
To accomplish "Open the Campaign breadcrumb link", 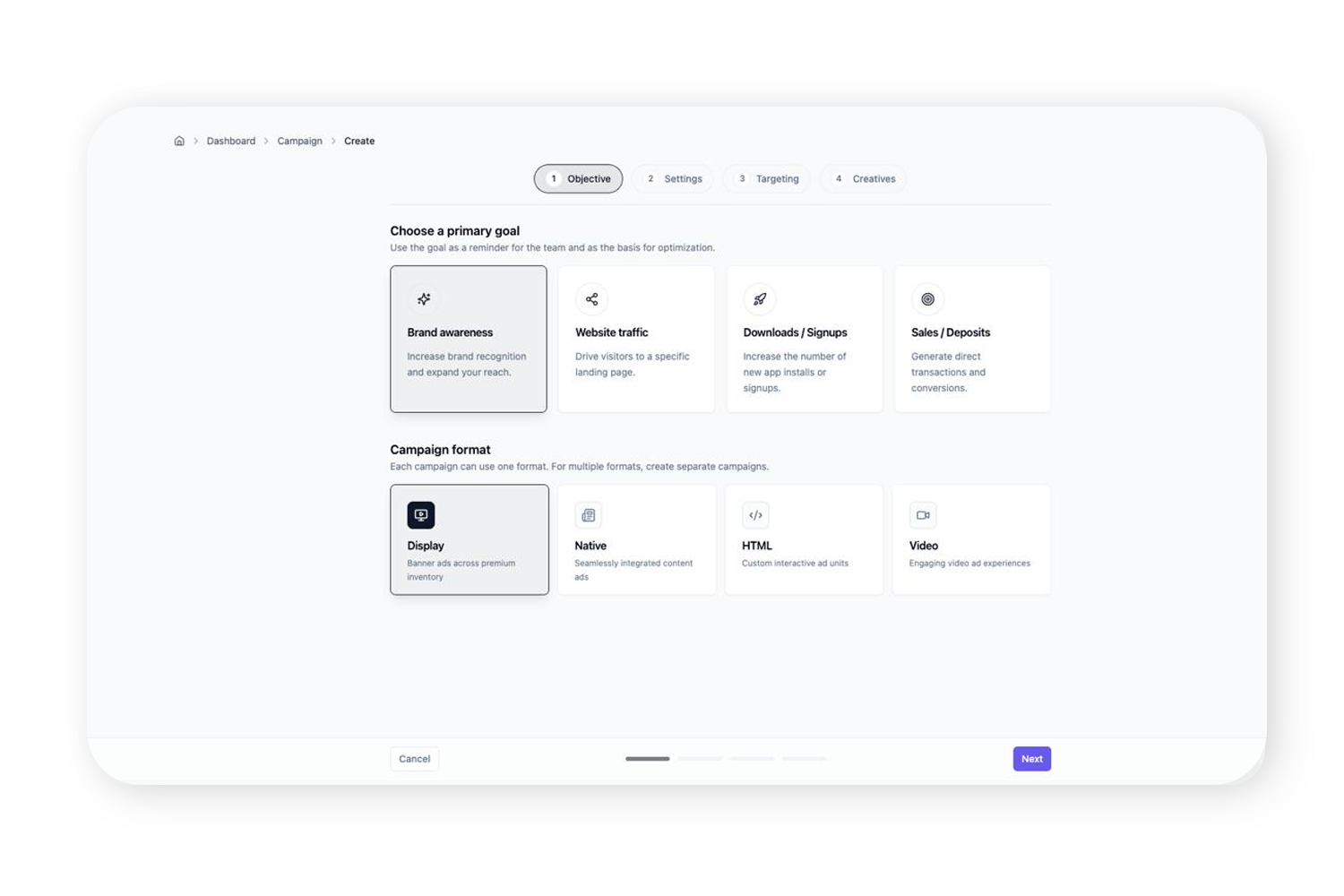I will coord(299,141).
